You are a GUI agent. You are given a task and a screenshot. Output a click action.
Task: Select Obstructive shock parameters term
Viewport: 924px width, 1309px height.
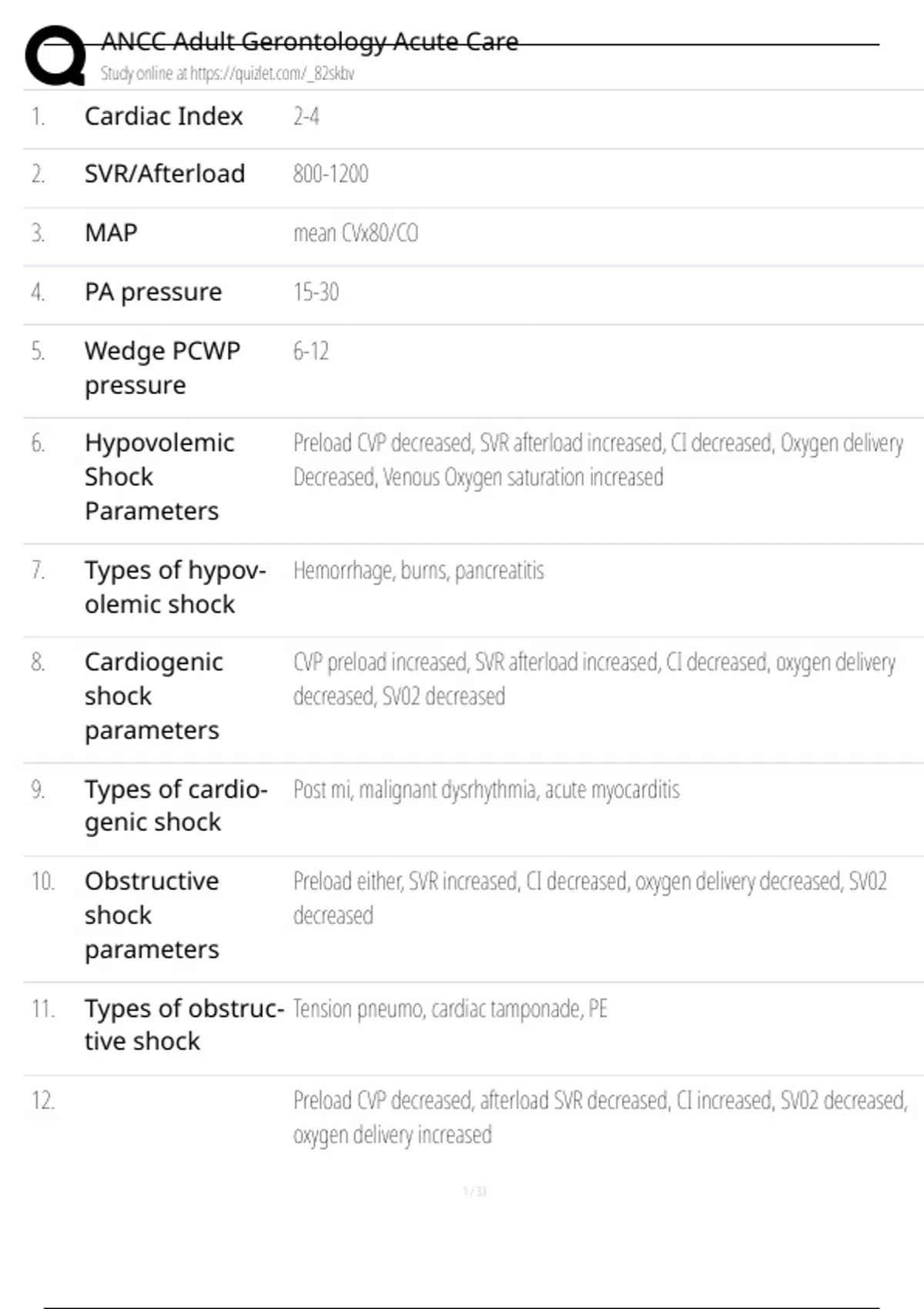[x=152, y=915]
